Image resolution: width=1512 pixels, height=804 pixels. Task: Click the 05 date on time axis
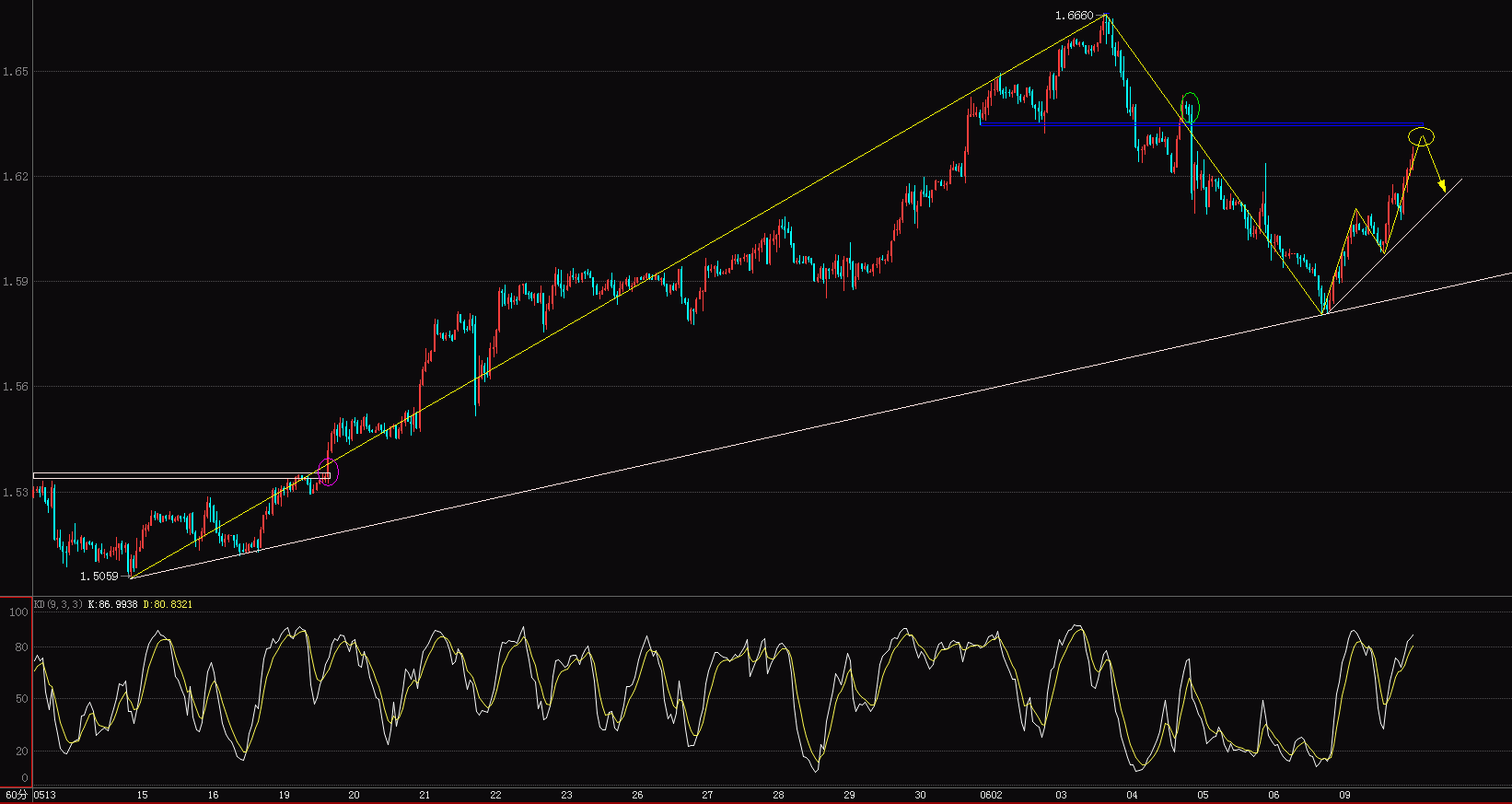coord(1203,795)
